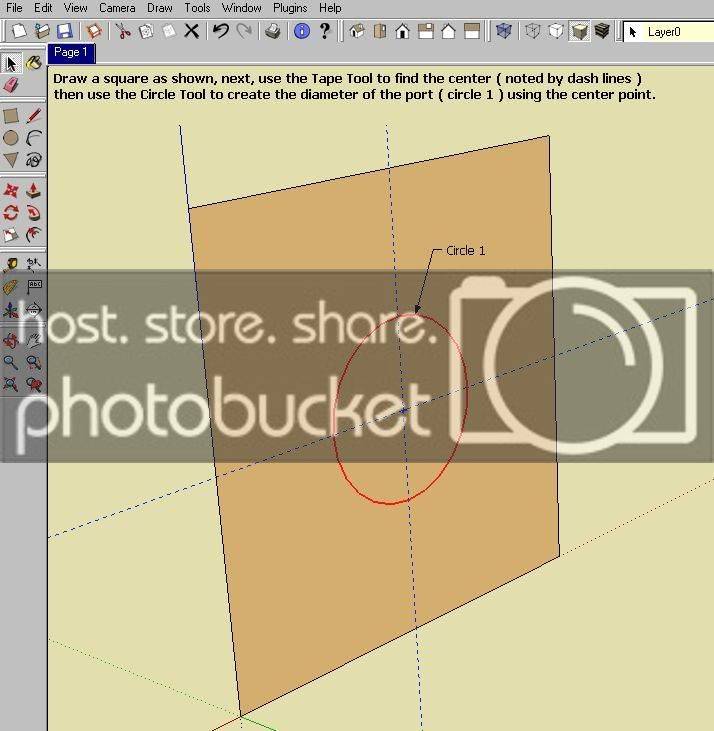Open the Layer0 layer dropdown
The height and width of the screenshot is (731, 714).
click(x=669, y=32)
